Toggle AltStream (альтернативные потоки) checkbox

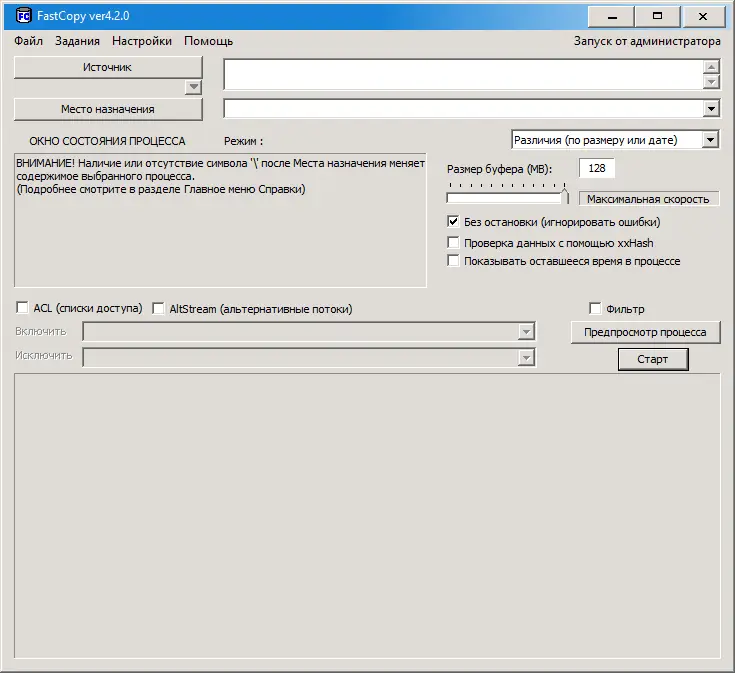pos(158,309)
